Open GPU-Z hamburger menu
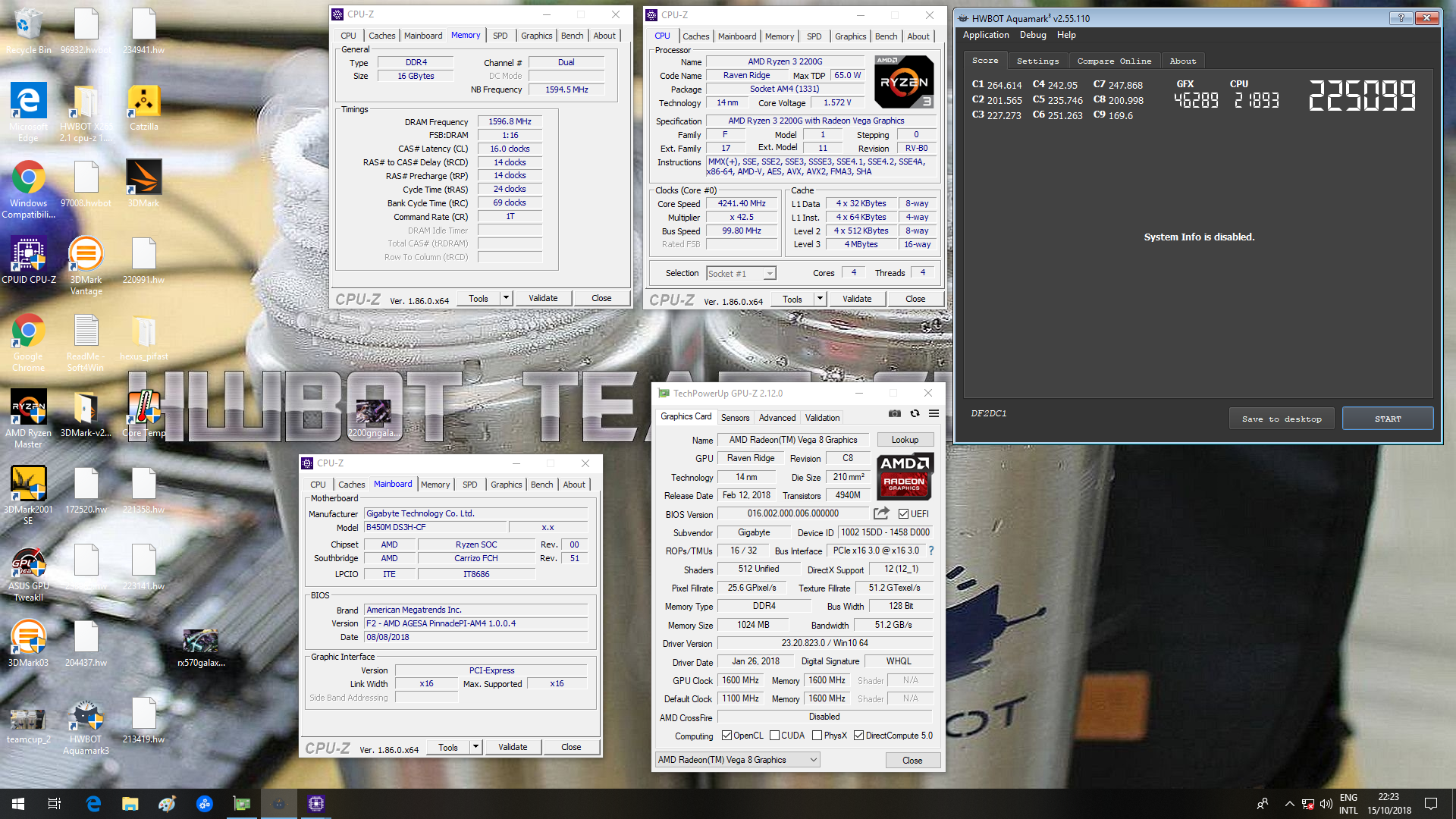The width and height of the screenshot is (1456, 819). tap(934, 413)
